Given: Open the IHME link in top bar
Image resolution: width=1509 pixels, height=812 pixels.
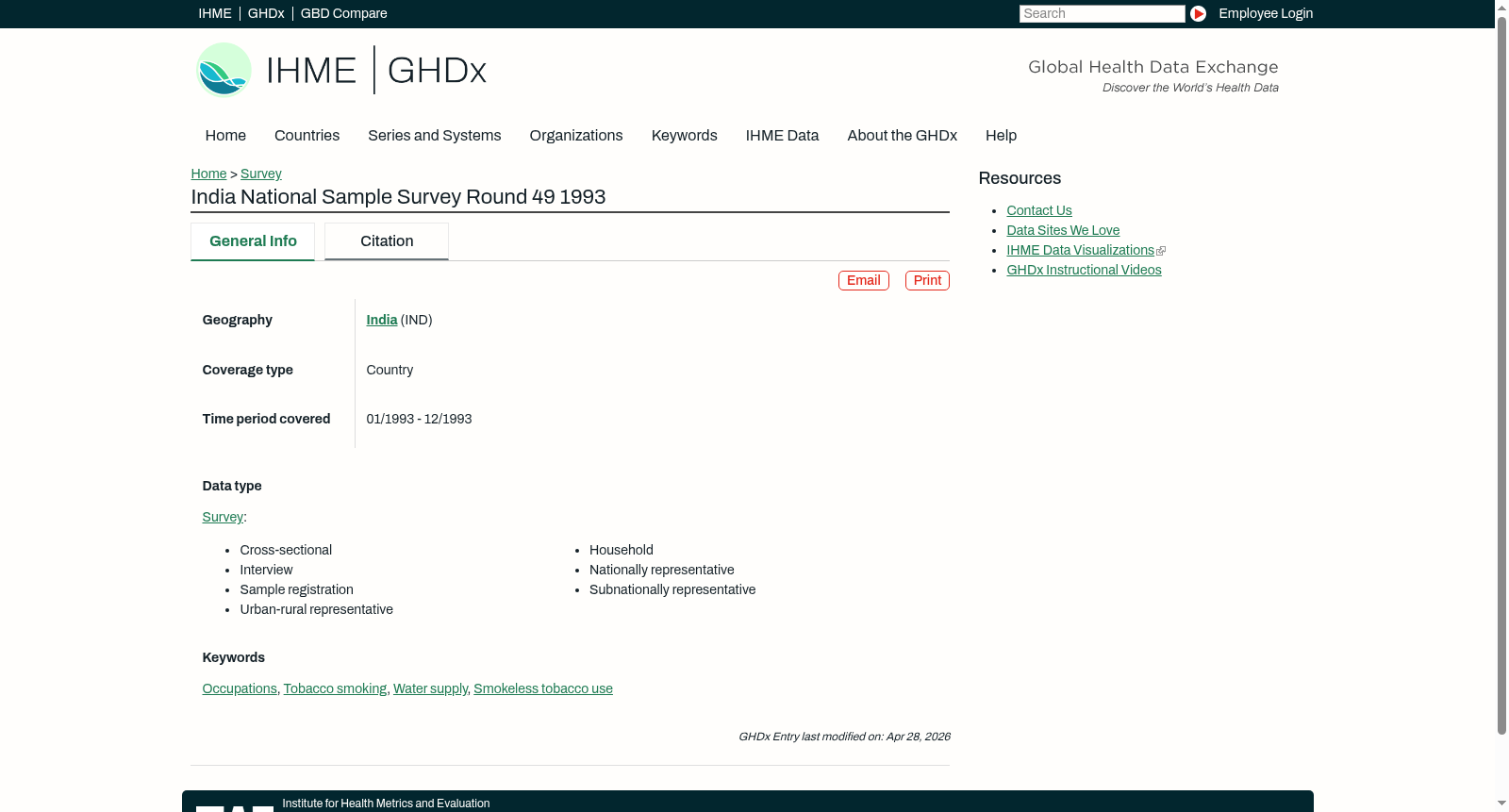Looking at the screenshot, I should click(x=215, y=13).
